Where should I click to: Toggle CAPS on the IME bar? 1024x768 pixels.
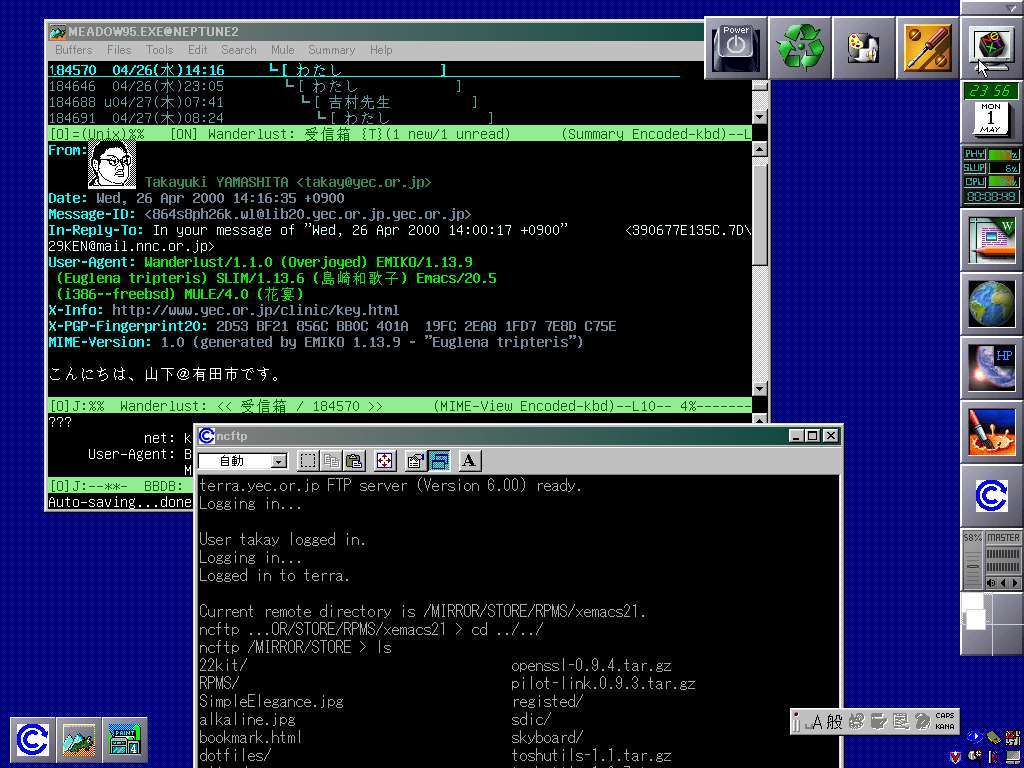[944, 716]
